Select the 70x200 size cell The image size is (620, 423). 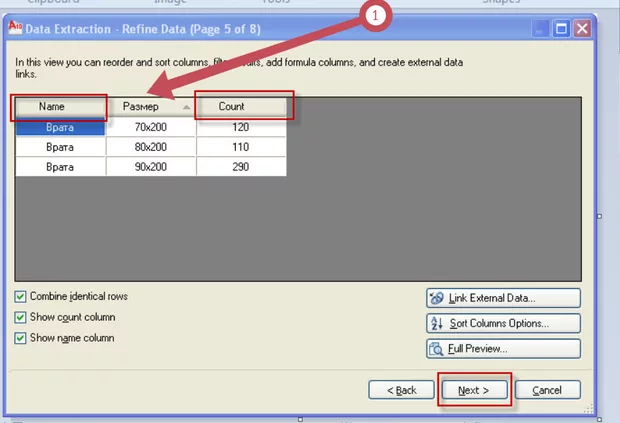(151, 127)
